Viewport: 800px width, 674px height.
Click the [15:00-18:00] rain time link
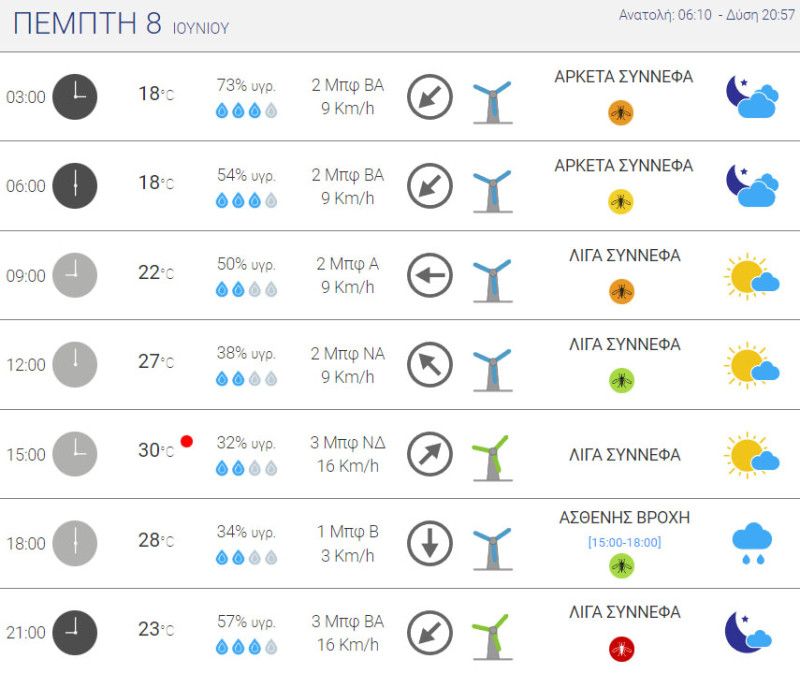pyautogui.click(x=624, y=542)
